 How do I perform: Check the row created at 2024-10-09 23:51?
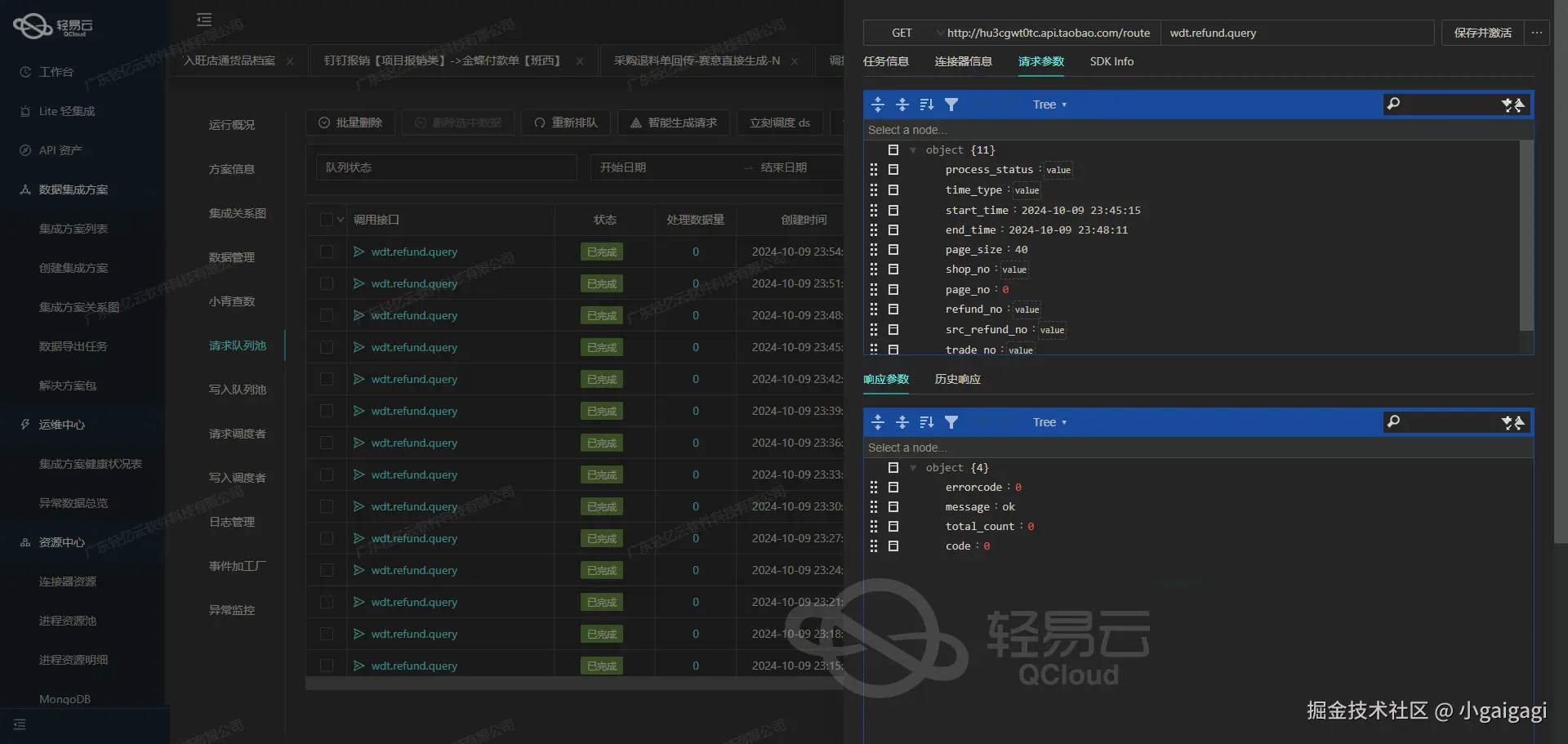327,283
